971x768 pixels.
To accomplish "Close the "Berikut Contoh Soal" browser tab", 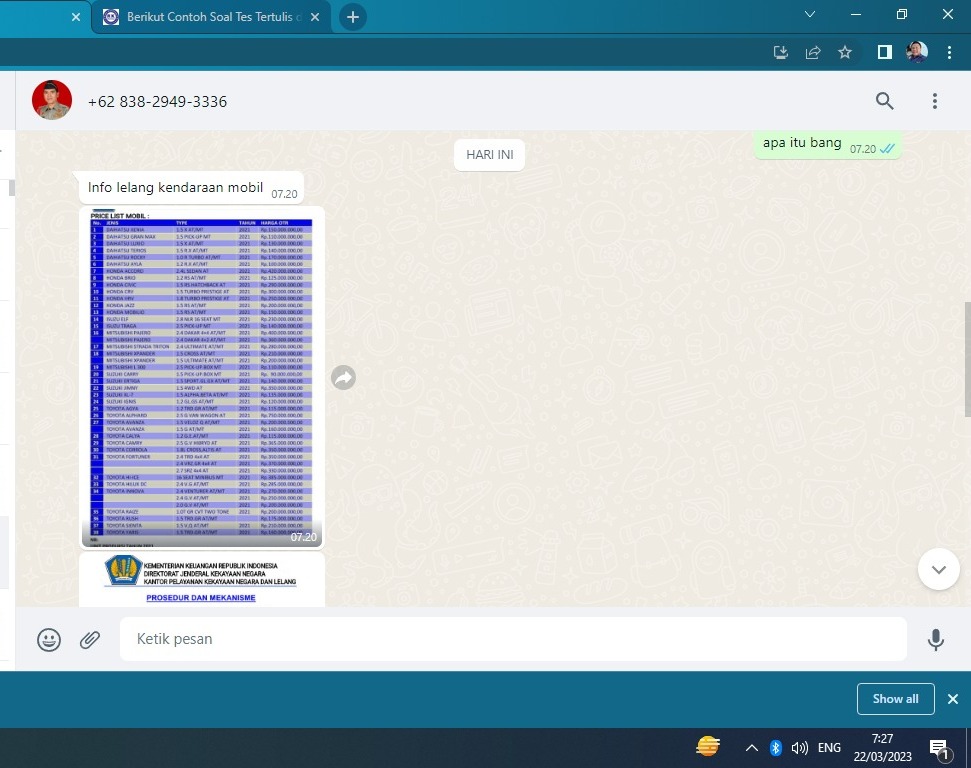I will coord(315,17).
